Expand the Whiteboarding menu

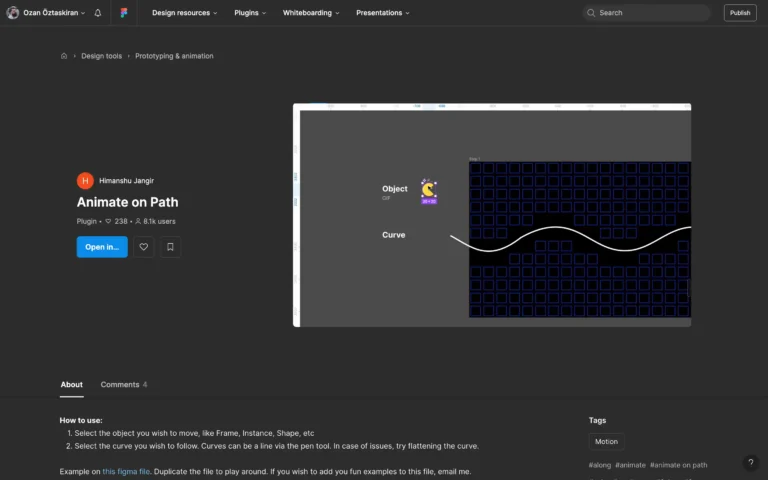(311, 13)
